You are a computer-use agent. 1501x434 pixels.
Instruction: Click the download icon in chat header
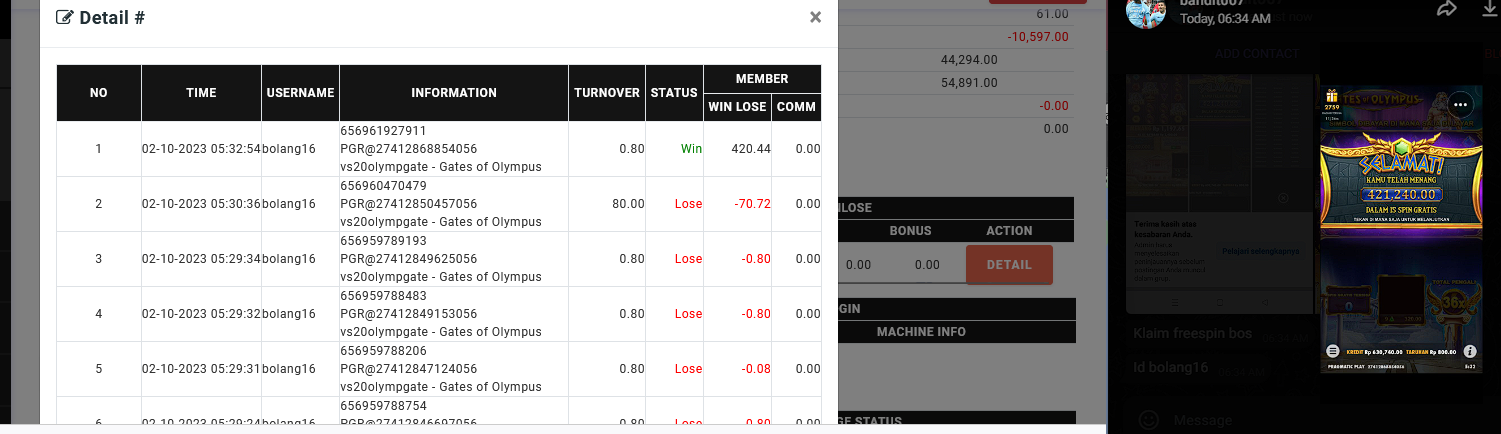(x=1489, y=9)
